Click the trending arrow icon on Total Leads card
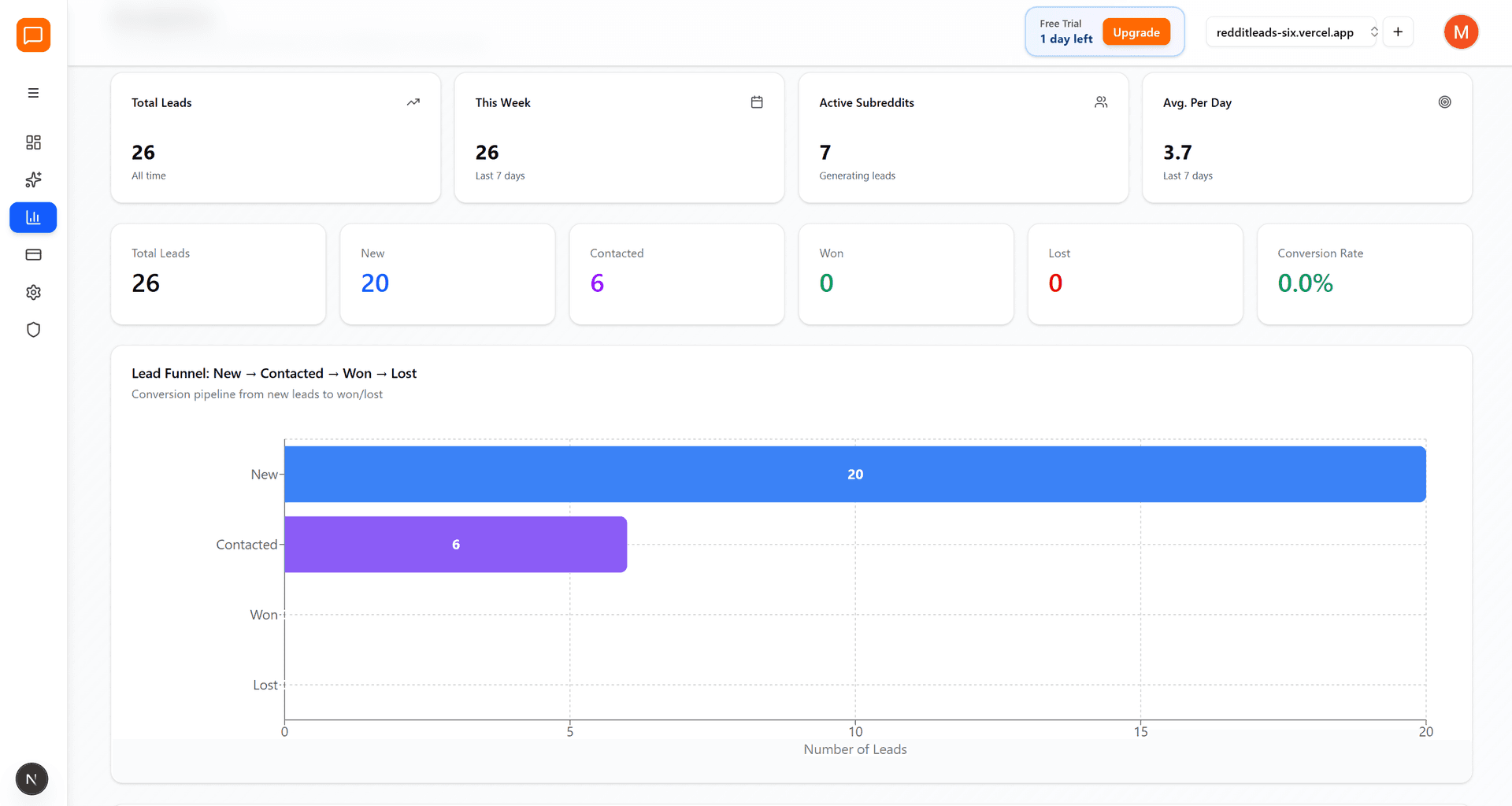Viewport: 1512px width, 806px height. [413, 102]
